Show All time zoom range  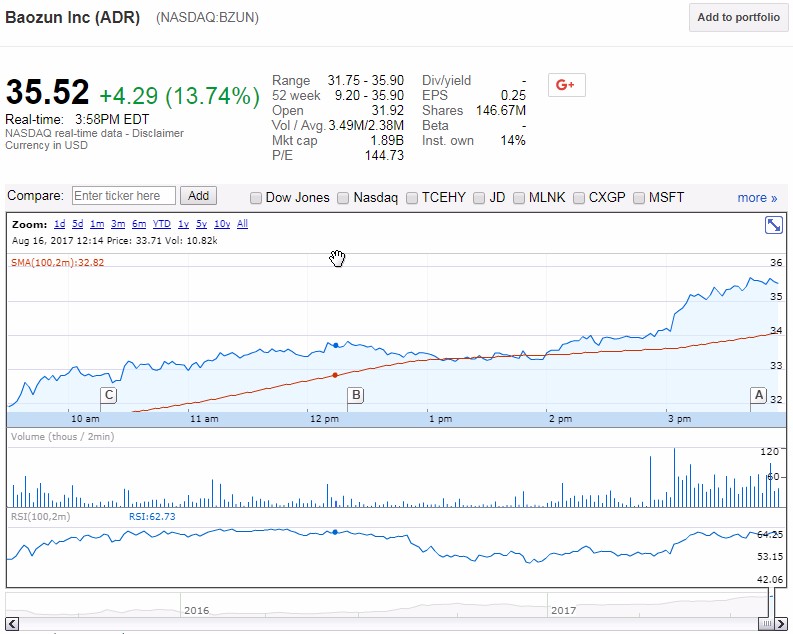(x=242, y=224)
